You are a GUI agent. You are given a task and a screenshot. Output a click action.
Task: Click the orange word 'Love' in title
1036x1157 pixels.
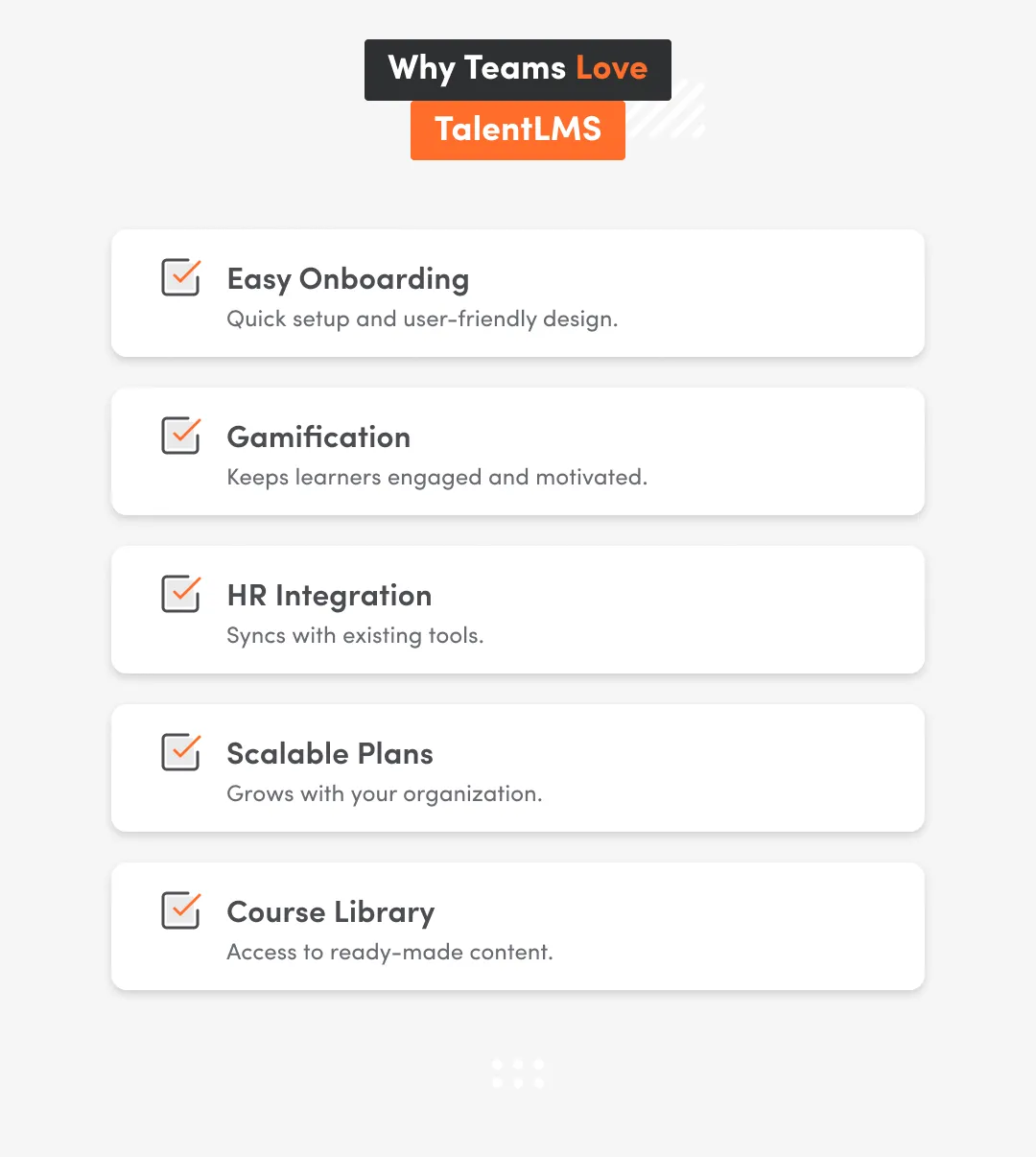(x=611, y=68)
